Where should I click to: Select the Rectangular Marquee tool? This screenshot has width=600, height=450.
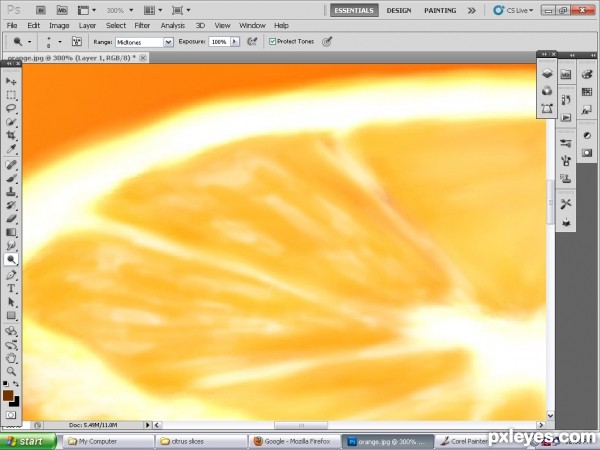pos(11,95)
